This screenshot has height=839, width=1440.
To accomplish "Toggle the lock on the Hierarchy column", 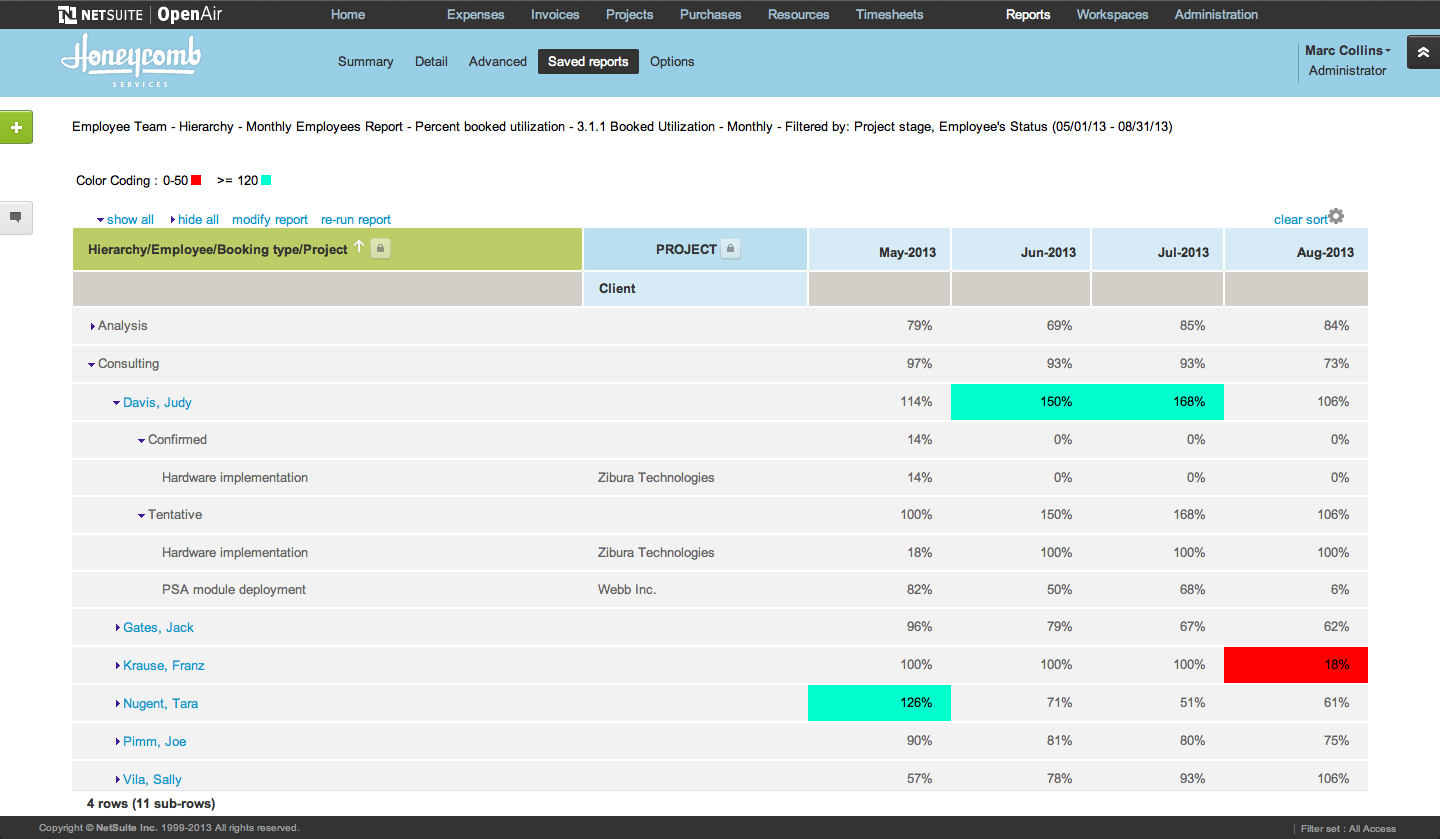I will (380, 248).
